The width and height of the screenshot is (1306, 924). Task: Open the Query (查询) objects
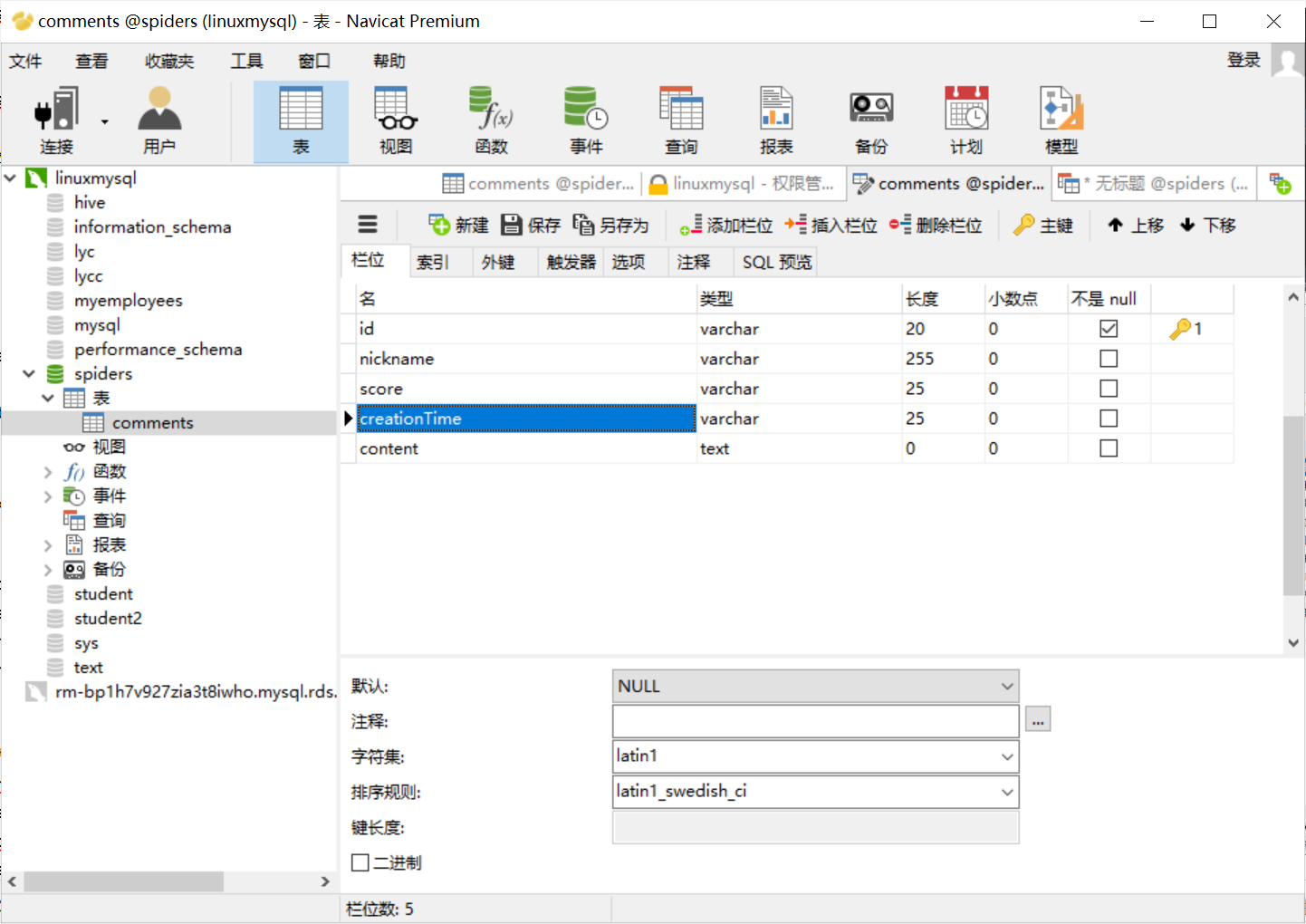(x=681, y=121)
